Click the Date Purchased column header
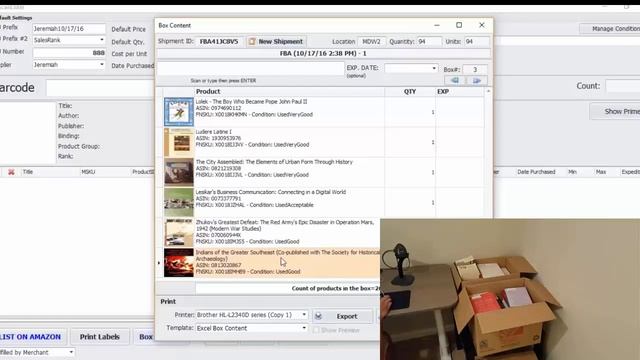 click(536, 172)
